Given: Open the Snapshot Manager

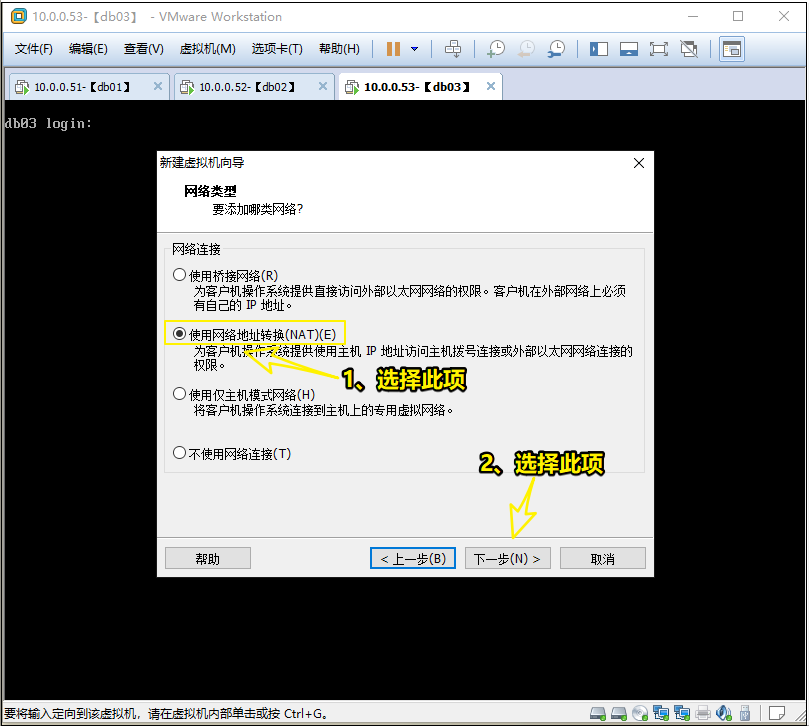Looking at the screenshot, I should click(555, 48).
